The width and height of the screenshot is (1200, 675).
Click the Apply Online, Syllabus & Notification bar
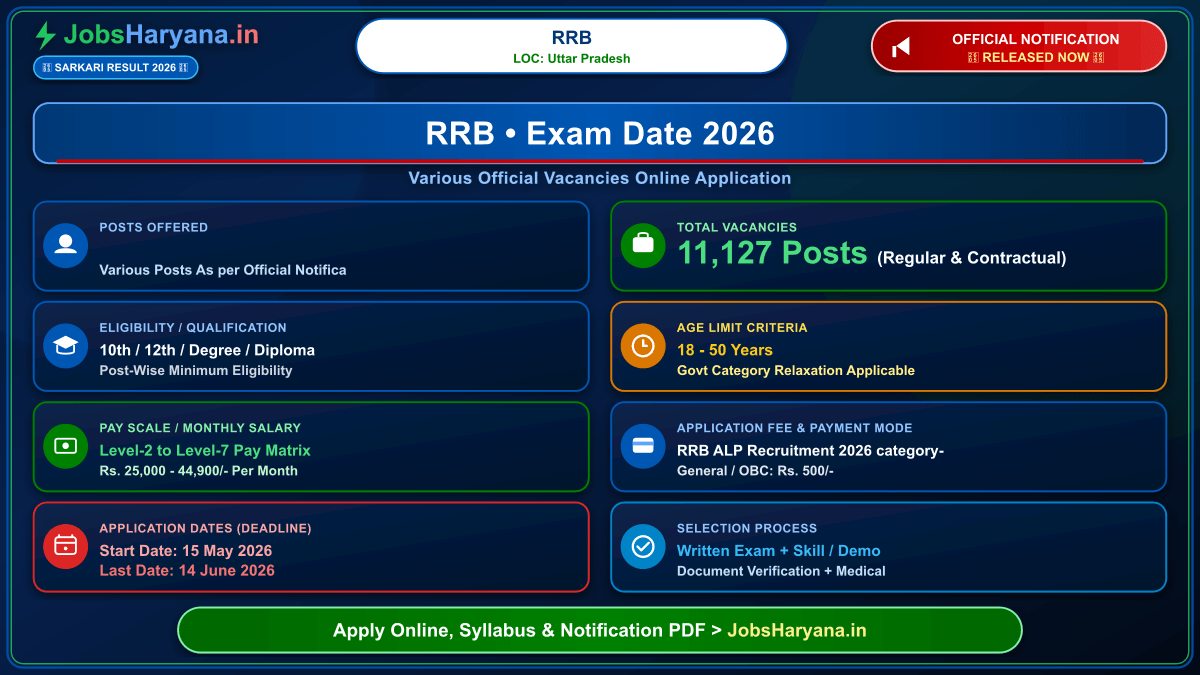[x=600, y=630]
